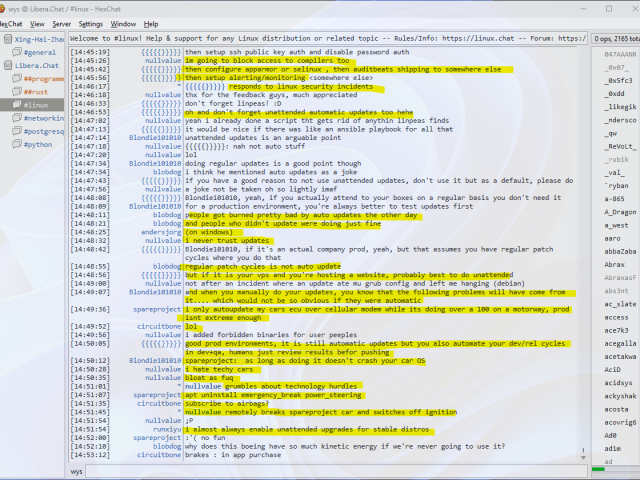Viewport: 640px width, 480px height.
Task: Select the #general channel icon
Action: 17,52
